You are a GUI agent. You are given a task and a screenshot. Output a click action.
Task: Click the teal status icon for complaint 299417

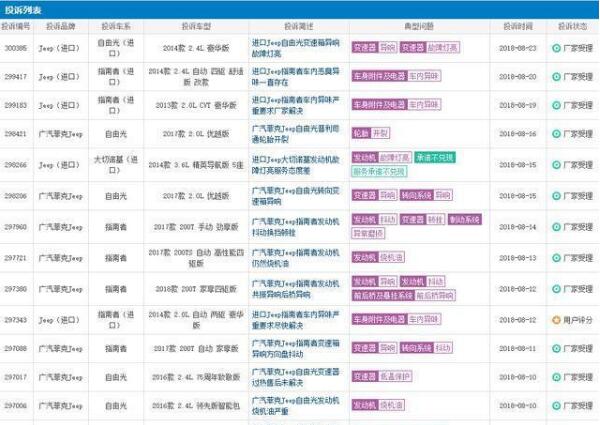[556, 77]
